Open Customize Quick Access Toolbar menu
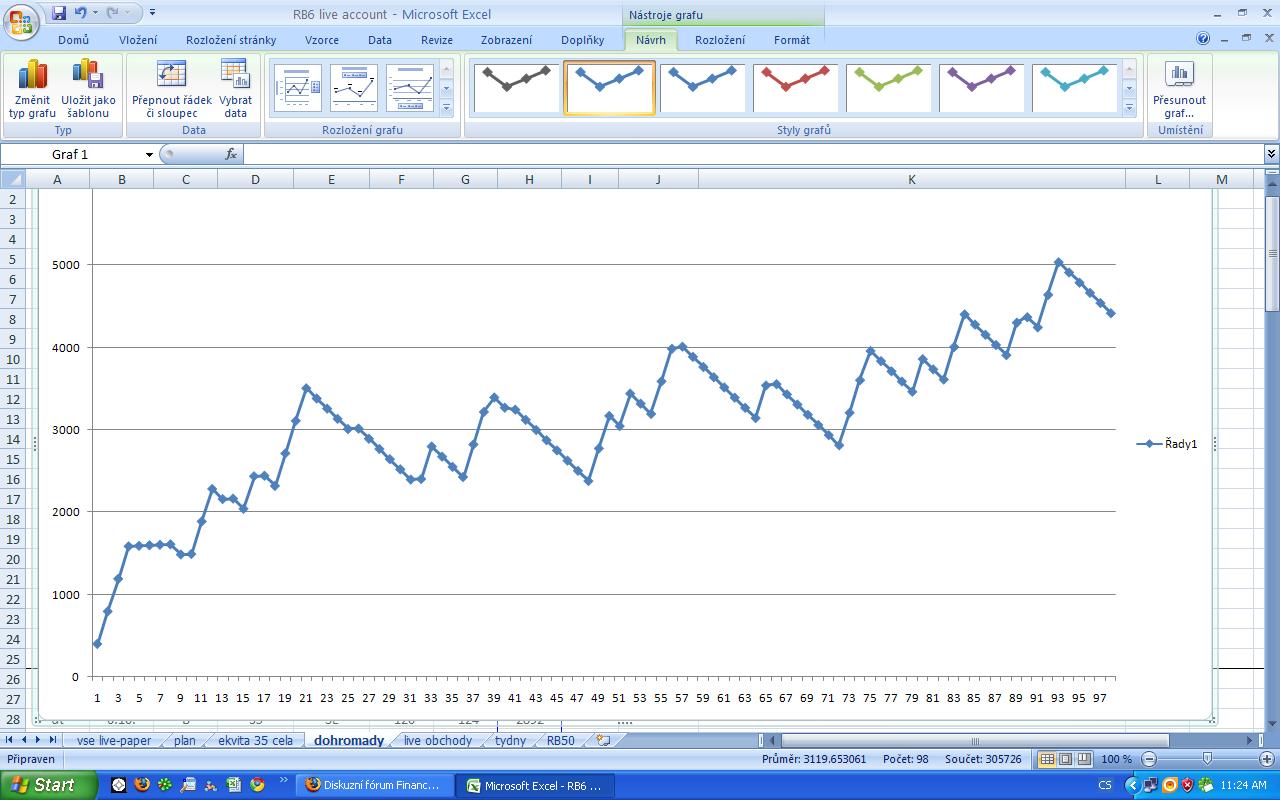1280x800 pixels. pyautogui.click(x=153, y=13)
